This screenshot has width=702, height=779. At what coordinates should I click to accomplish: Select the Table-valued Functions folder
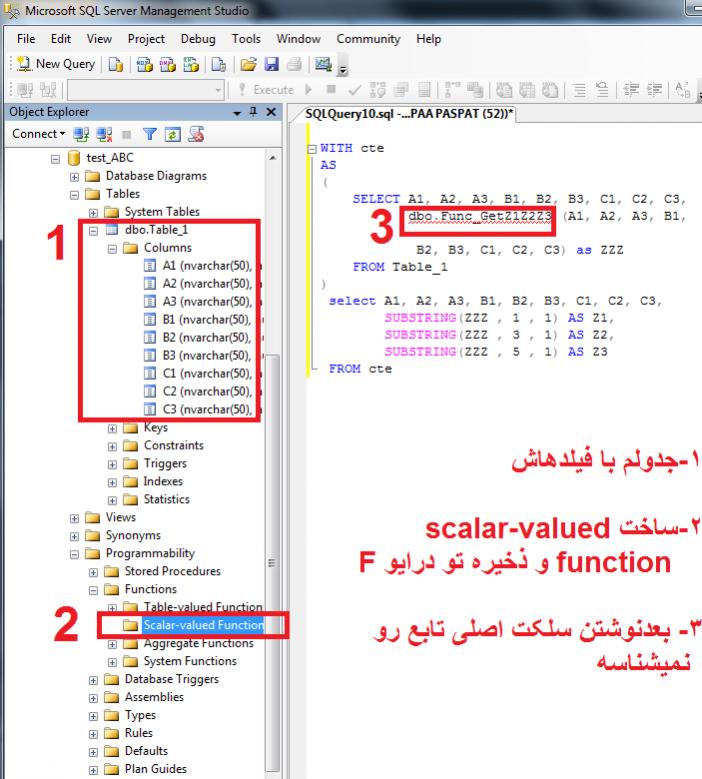pos(193,607)
